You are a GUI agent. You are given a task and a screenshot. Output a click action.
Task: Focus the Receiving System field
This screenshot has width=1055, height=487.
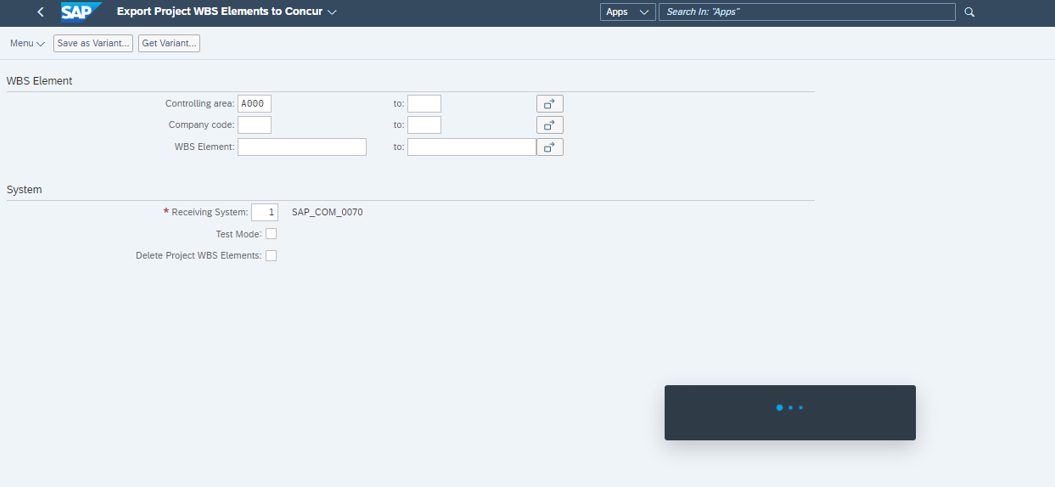pyautogui.click(x=264, y=213)
